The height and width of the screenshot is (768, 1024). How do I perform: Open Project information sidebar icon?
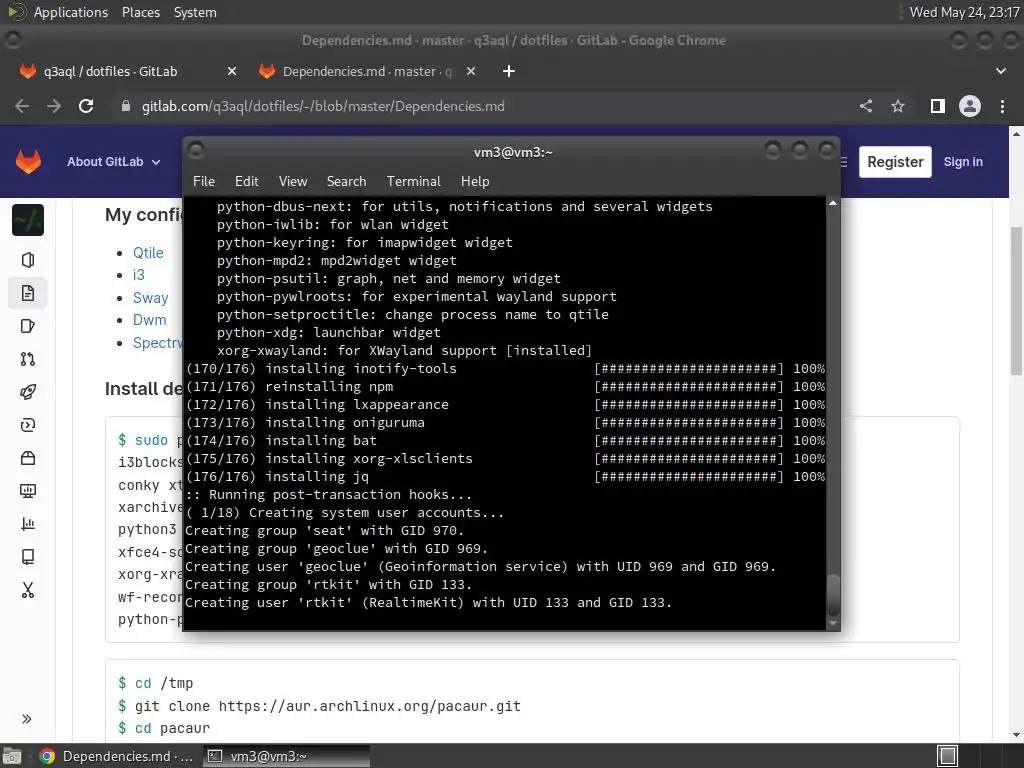point(28,260)
